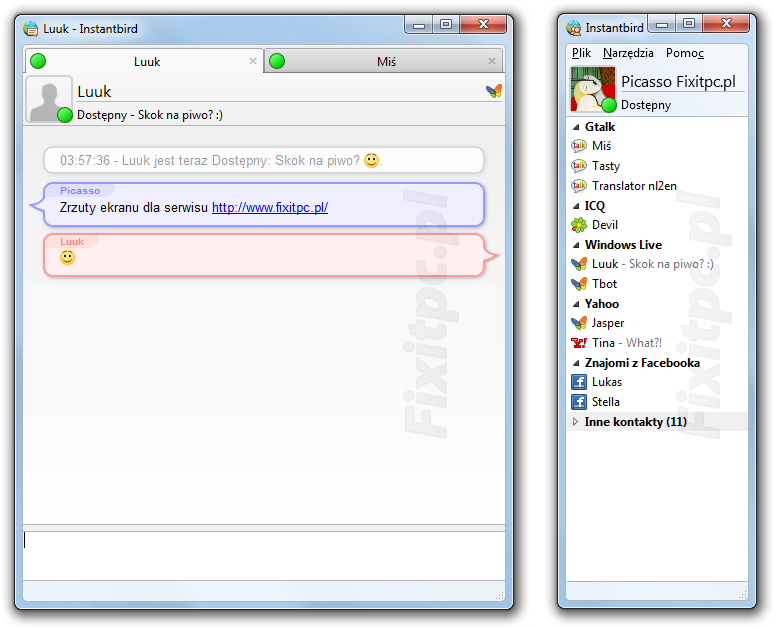Open the Pomoc menu
The height and width of the screenshot is (628, 775).
685,53
